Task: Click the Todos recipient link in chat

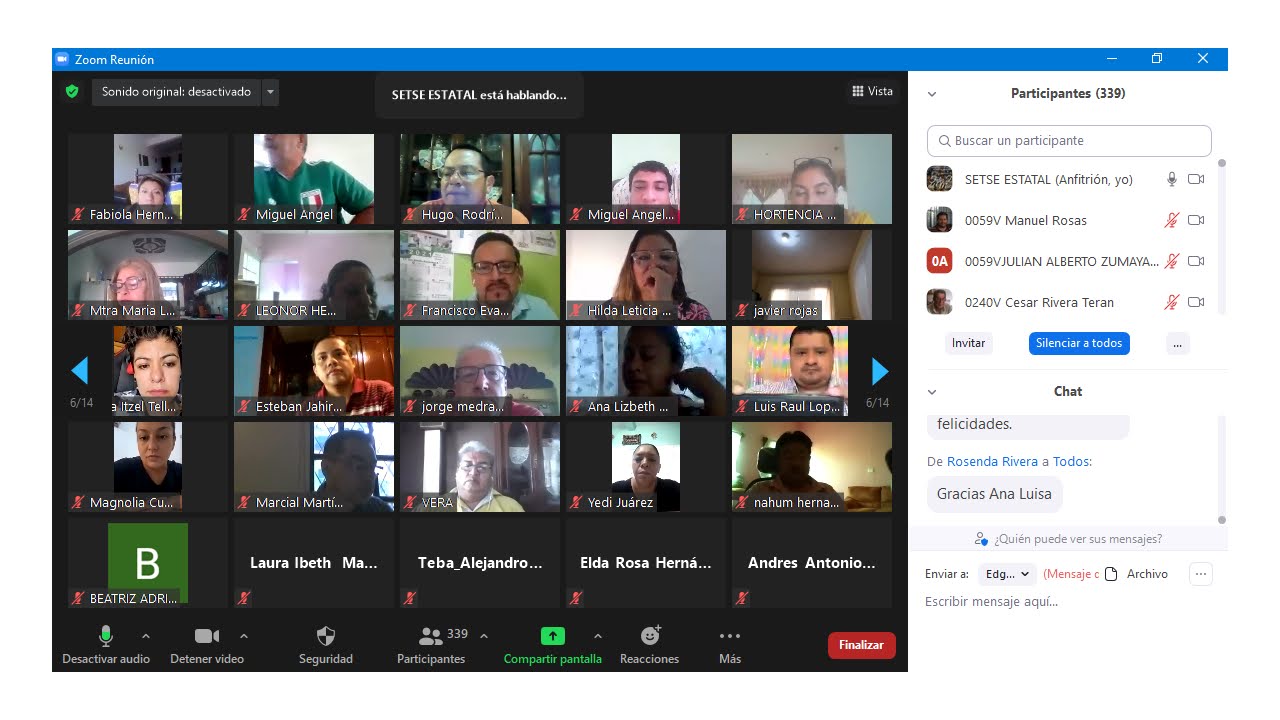Action: [x=1071, y=462]
